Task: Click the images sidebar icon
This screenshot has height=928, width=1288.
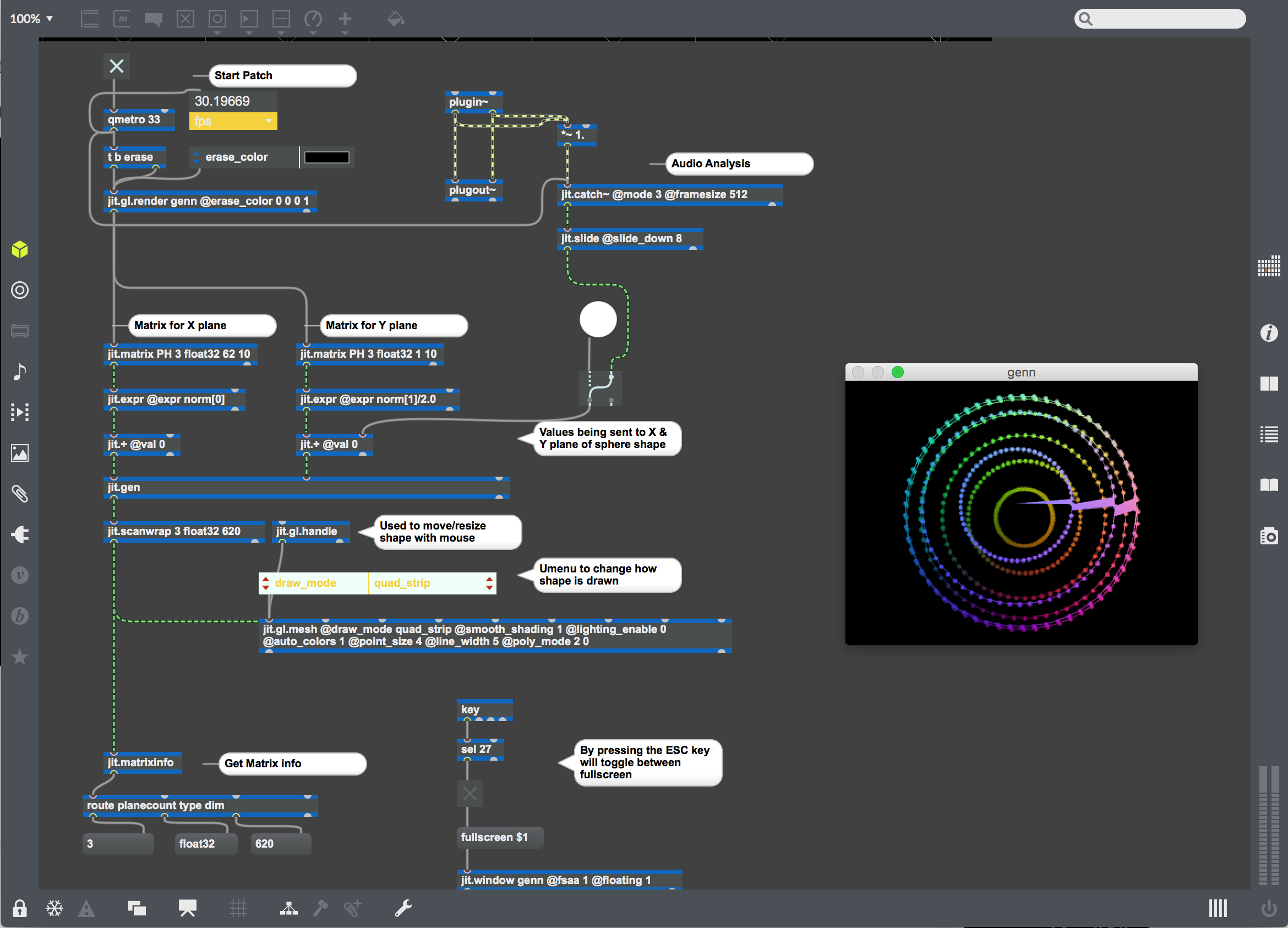Action: click(20, 453)
